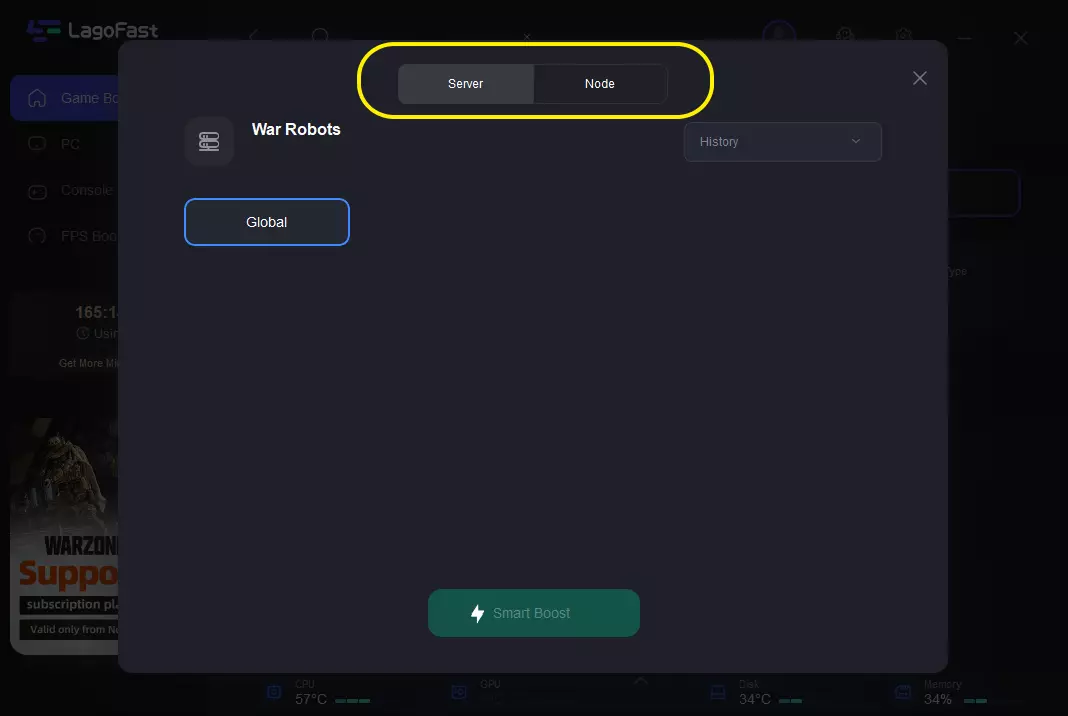Click the Disk 34°C reading
This screenshot has height=716, width=1068.
click(755, 700)
